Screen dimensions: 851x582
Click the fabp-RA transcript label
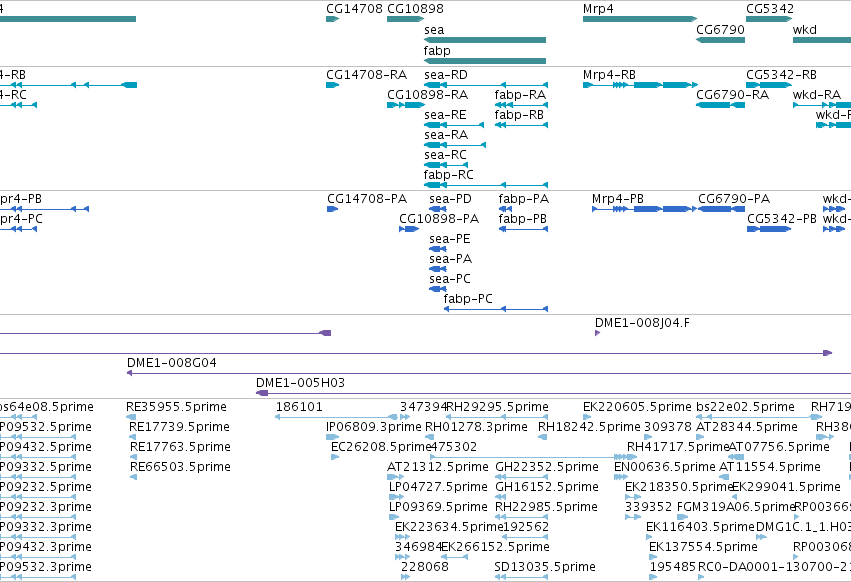[520, 94]
